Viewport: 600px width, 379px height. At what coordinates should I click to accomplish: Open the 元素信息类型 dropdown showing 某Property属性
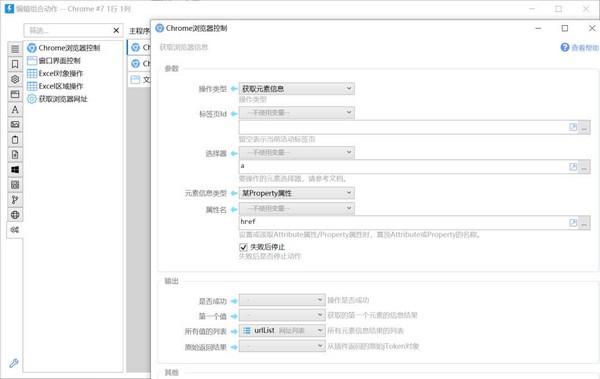297,193
